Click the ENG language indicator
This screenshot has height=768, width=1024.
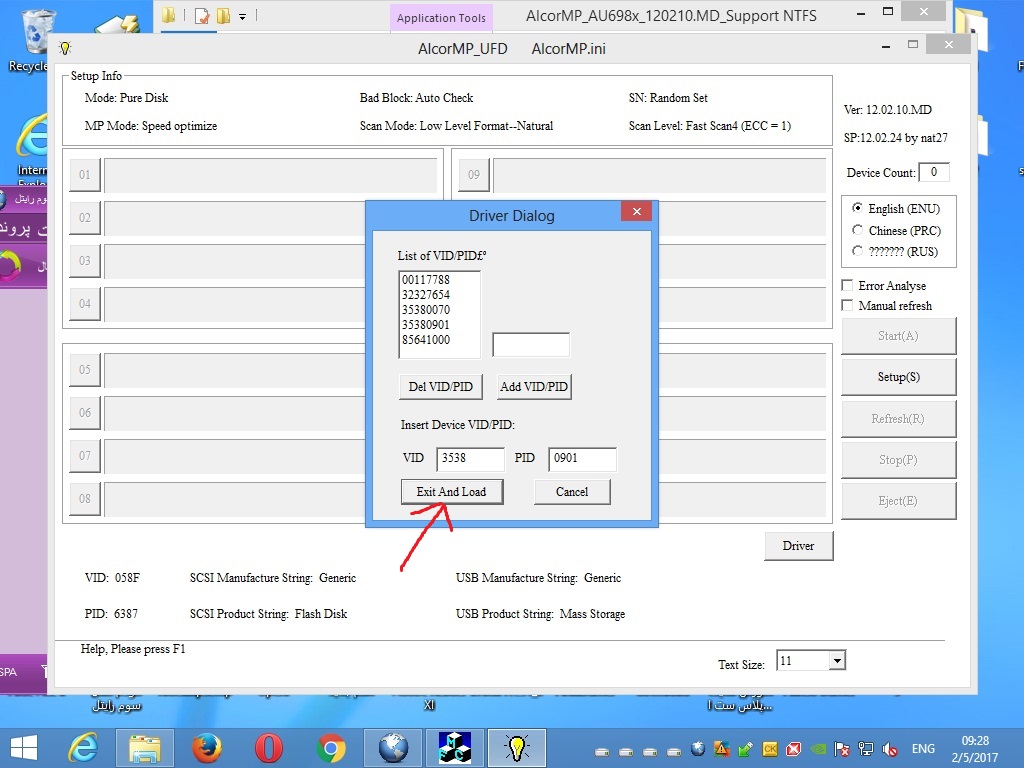click(x=923, y=749)
